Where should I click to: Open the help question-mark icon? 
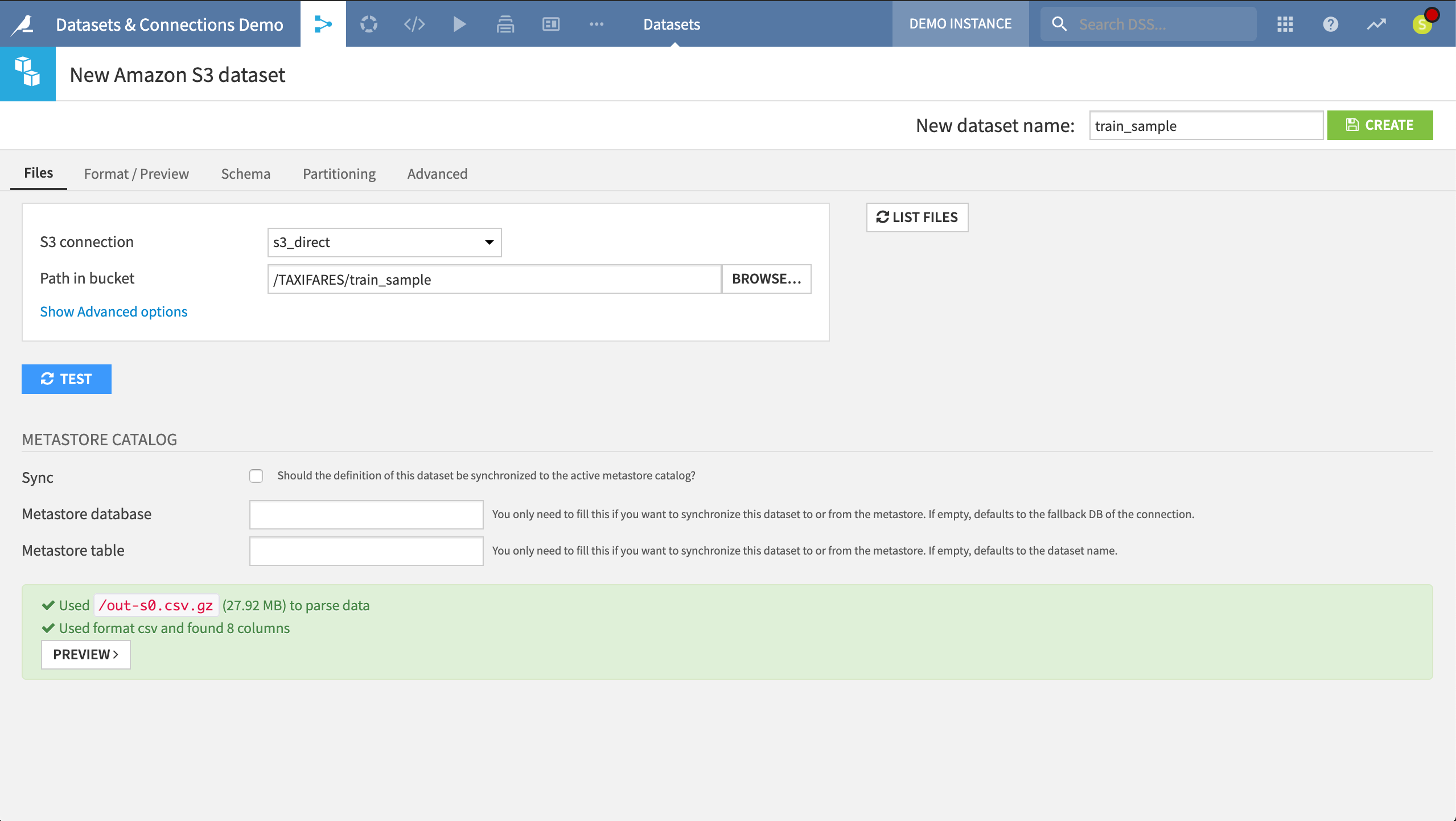click(1330, 24)
